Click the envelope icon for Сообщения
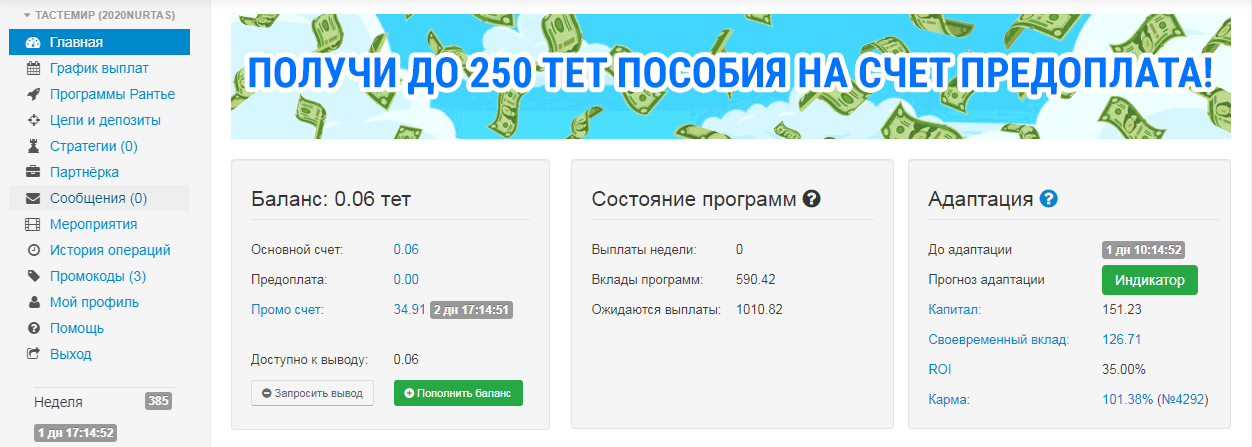1252x447 pixels. click(33, 198)
